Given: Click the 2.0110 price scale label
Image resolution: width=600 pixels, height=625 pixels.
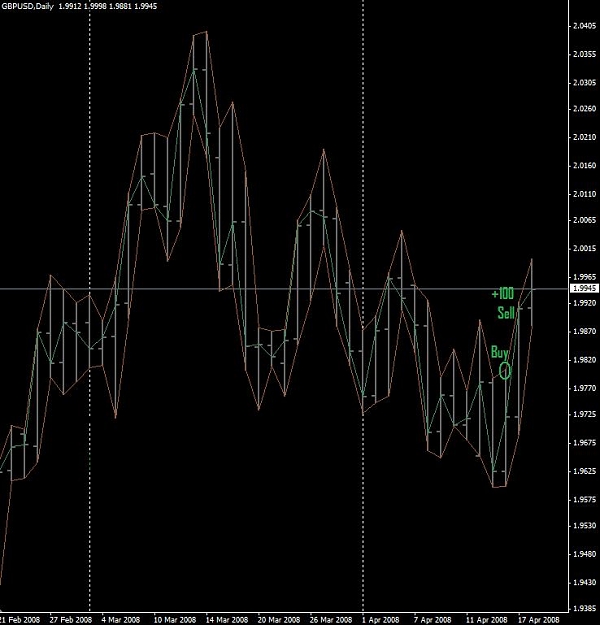Looking at the screenshot, I should (584, 194).
